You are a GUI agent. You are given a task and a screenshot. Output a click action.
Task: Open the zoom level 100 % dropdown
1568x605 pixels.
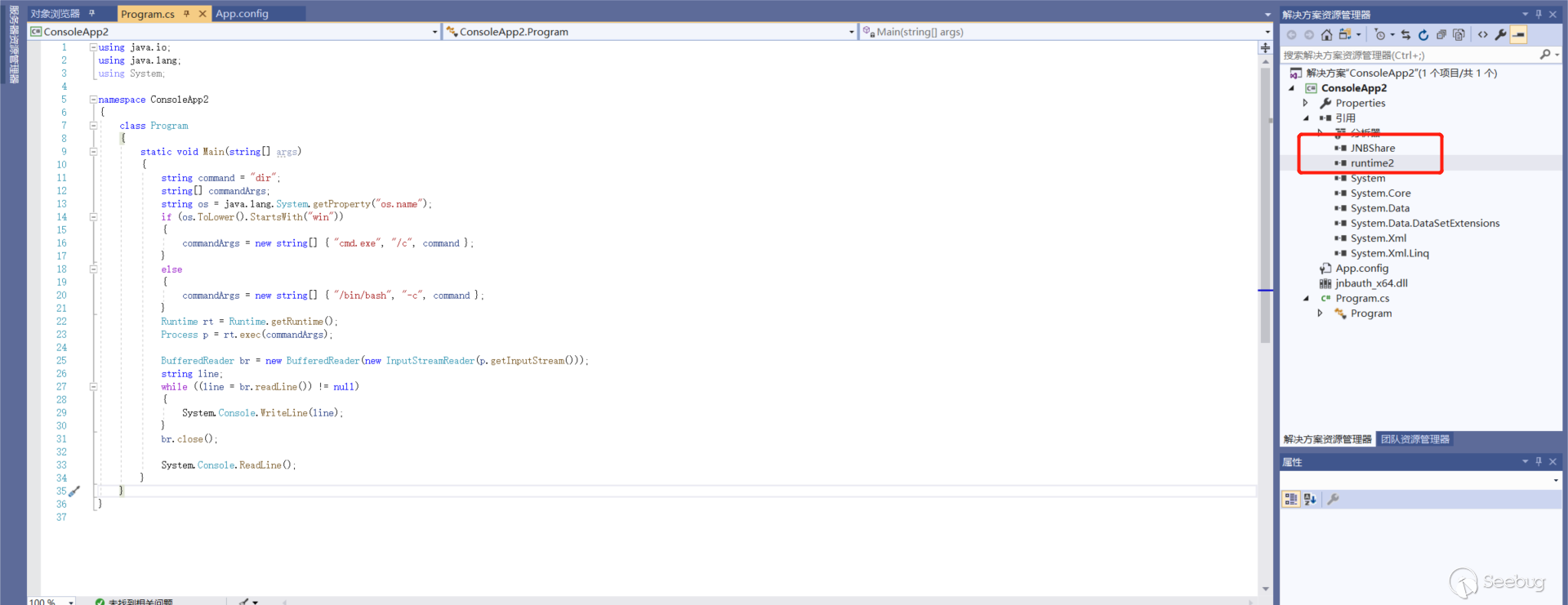pos(71,602)
